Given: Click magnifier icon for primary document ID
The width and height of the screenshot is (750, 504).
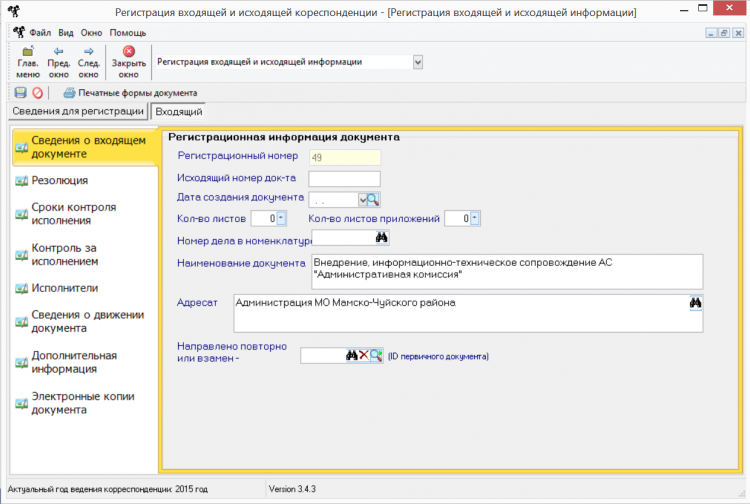Looking at the screenshot, I should [376, 355].
